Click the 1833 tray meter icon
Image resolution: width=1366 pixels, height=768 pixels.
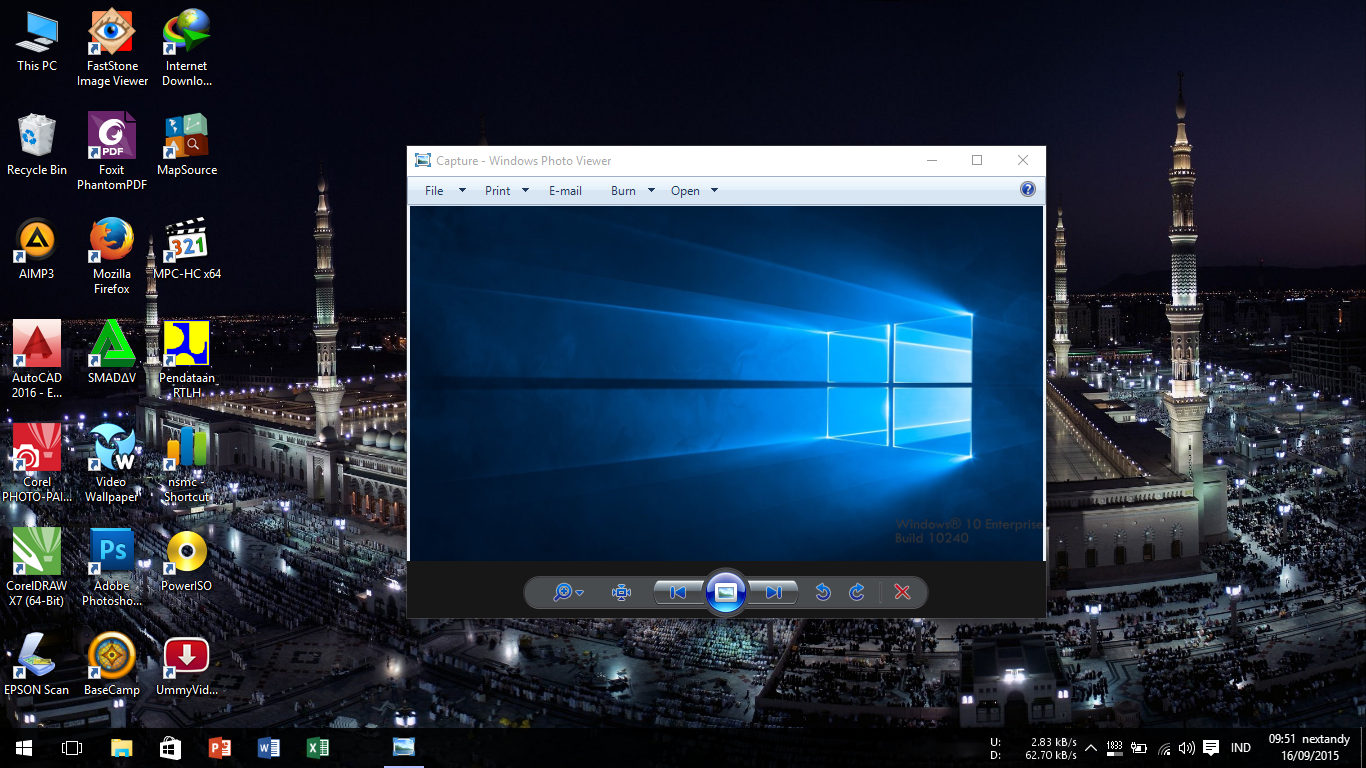tap(1115, 747)
